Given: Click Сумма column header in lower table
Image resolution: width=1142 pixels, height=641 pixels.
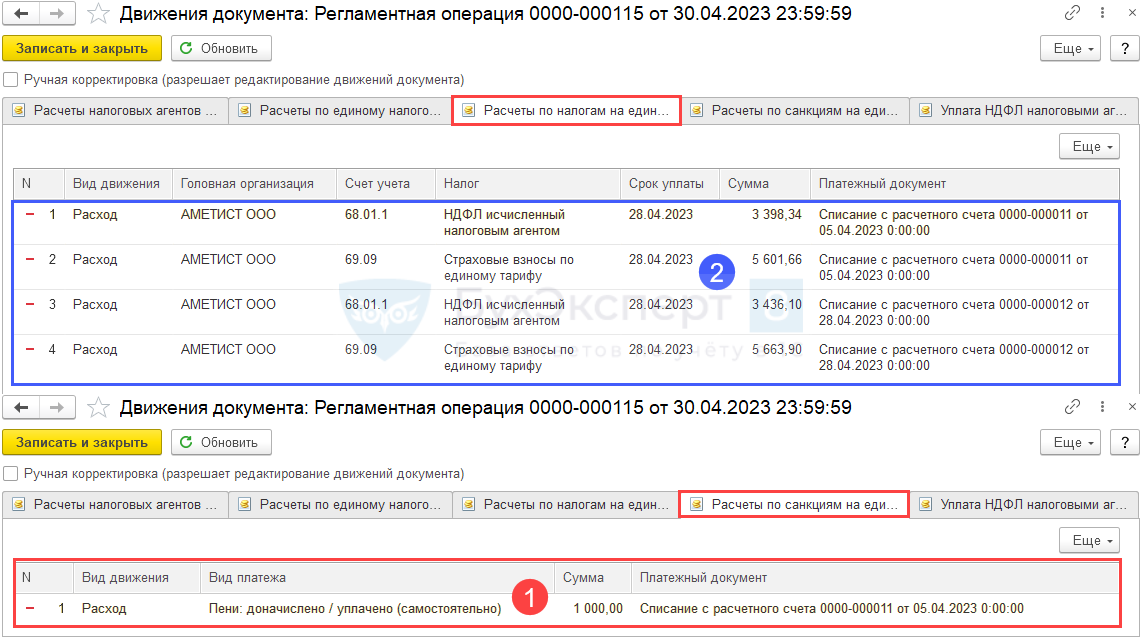Looking at the screenshot, I should click(x=593, y=578).
